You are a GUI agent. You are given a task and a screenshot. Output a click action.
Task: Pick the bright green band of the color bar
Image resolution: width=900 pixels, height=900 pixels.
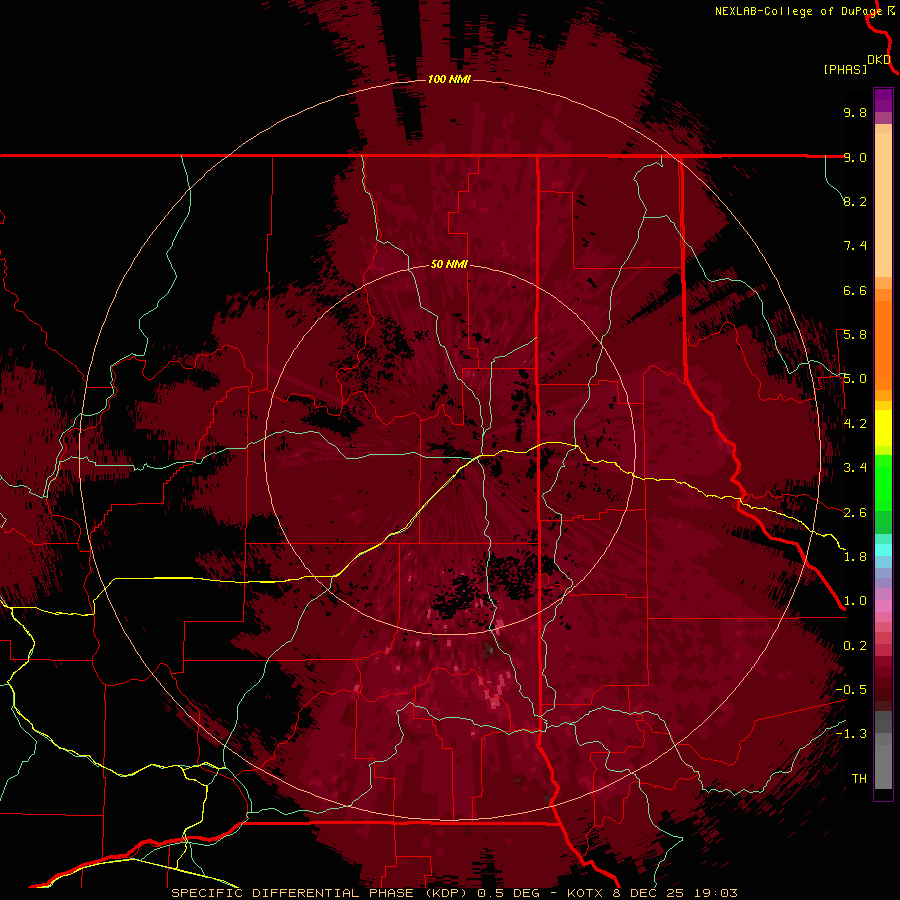pos(883,482)
